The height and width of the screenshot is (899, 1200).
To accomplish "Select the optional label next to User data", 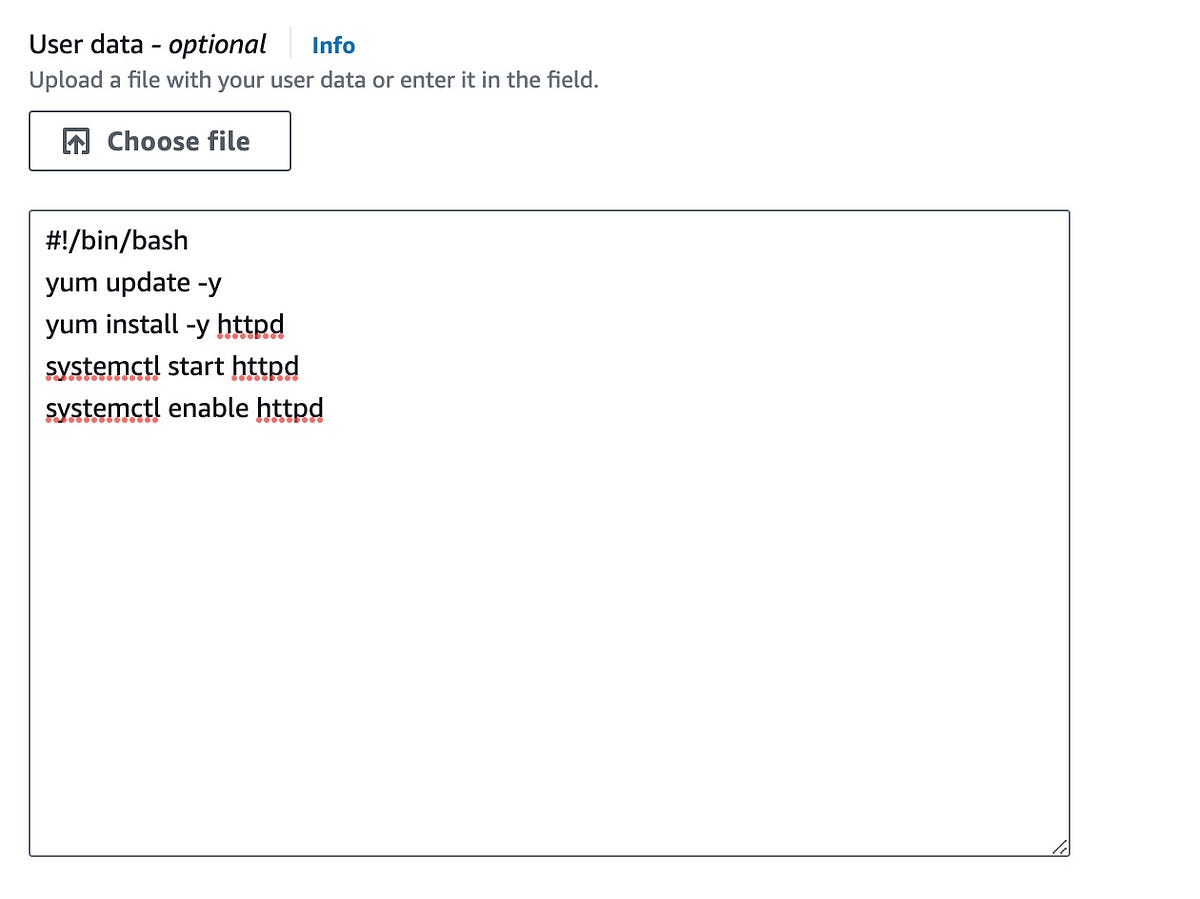I will tap(218, 44).
